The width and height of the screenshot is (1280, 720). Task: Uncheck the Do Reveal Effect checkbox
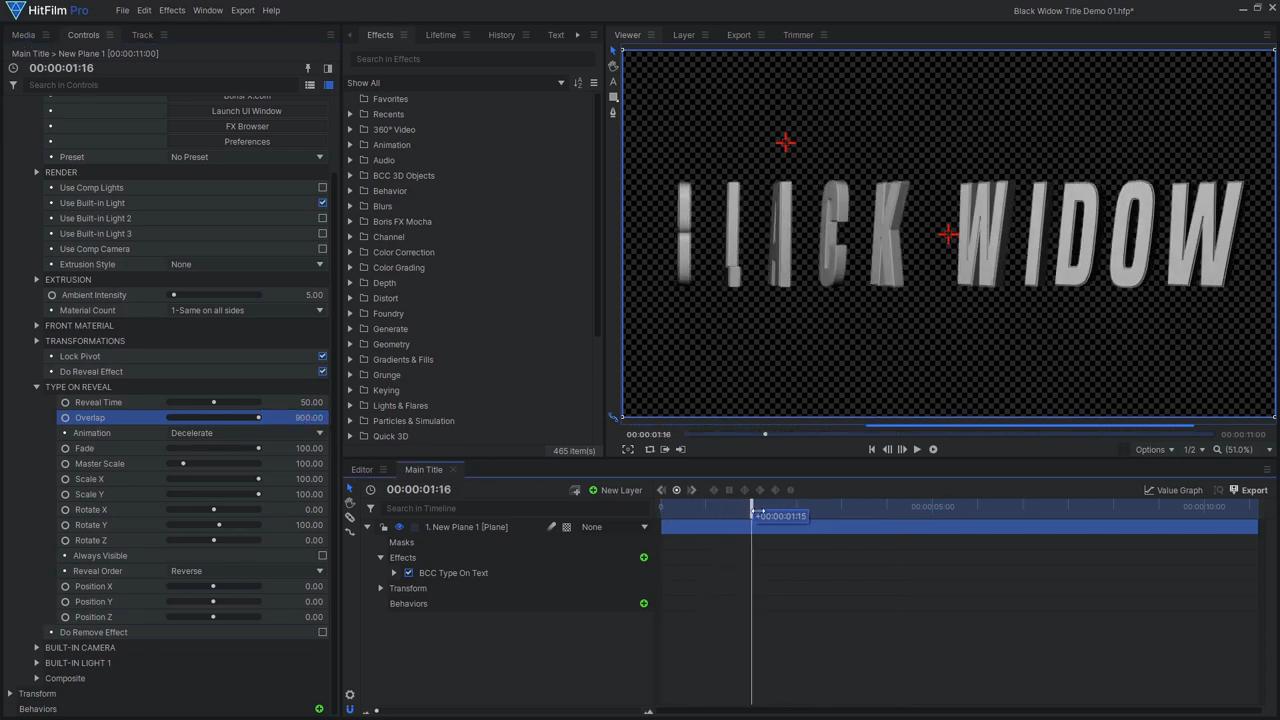coord(322,372)
